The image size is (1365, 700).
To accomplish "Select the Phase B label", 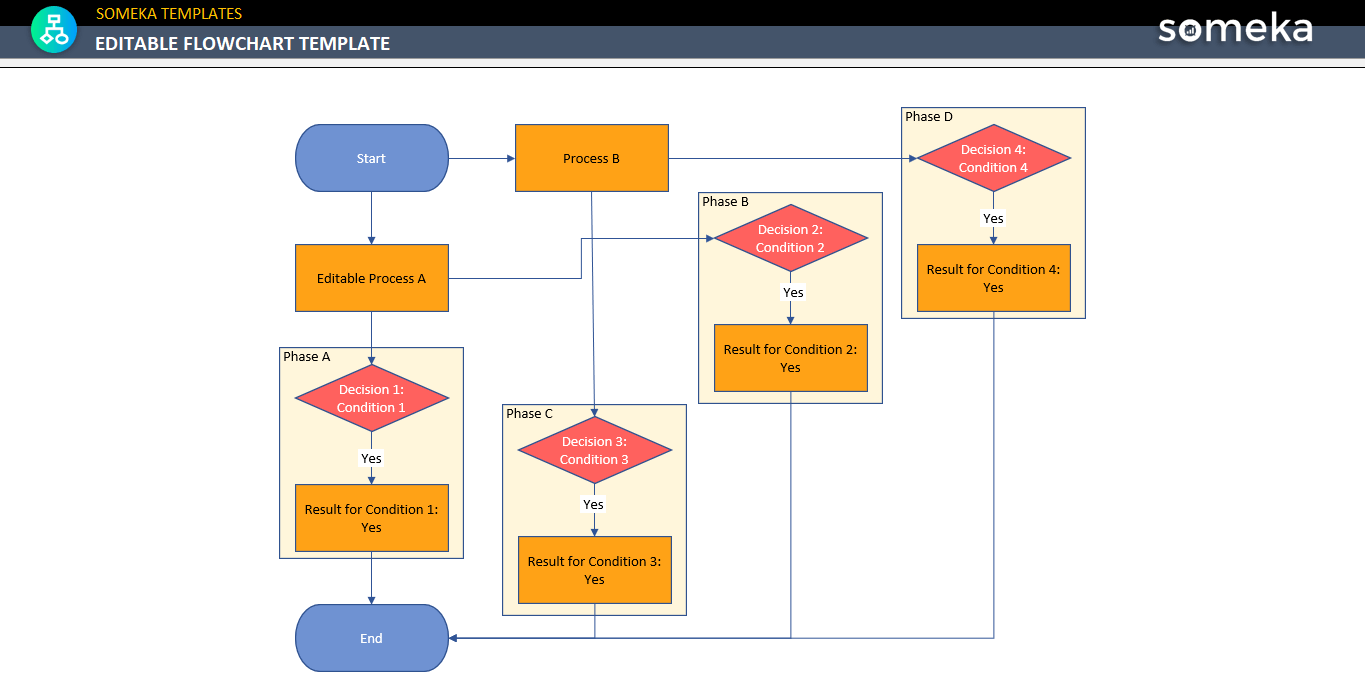I will pos(726,202).
